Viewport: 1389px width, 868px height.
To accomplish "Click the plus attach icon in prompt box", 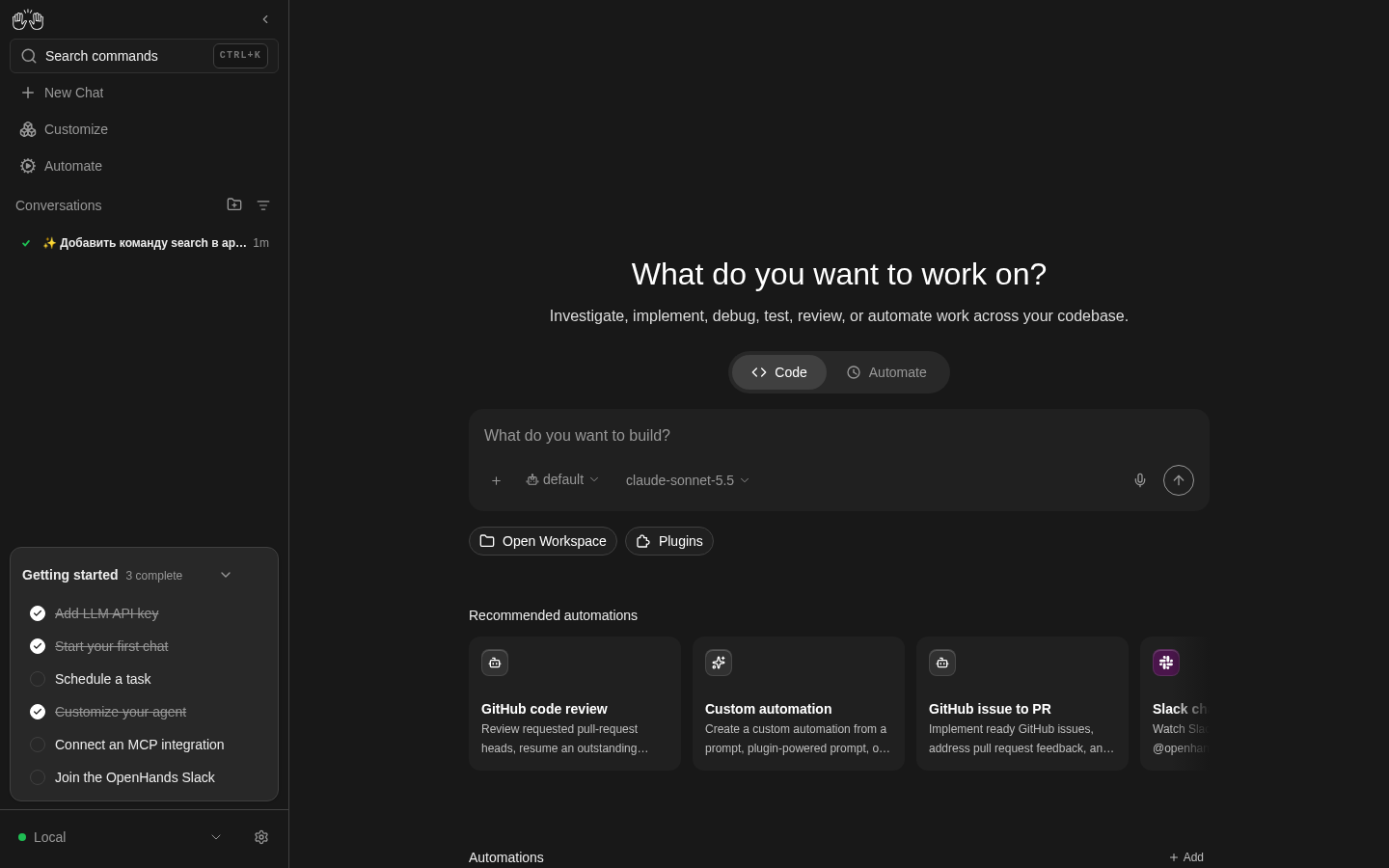I will (x=496, y=480).
